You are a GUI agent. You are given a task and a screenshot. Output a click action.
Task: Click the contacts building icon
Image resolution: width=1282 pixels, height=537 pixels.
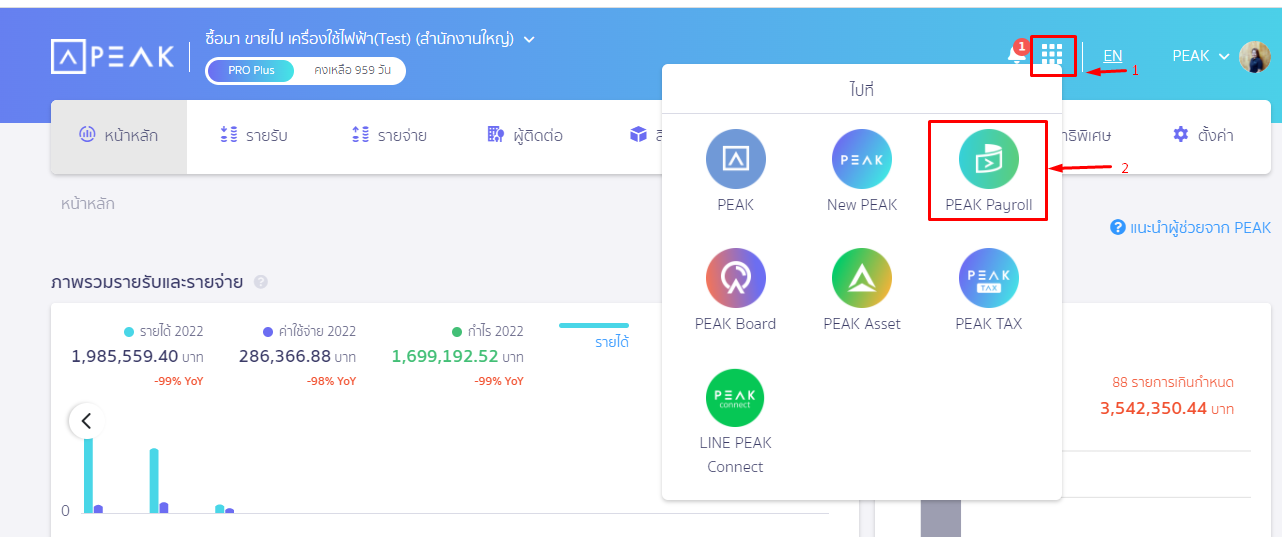[495, 134]
